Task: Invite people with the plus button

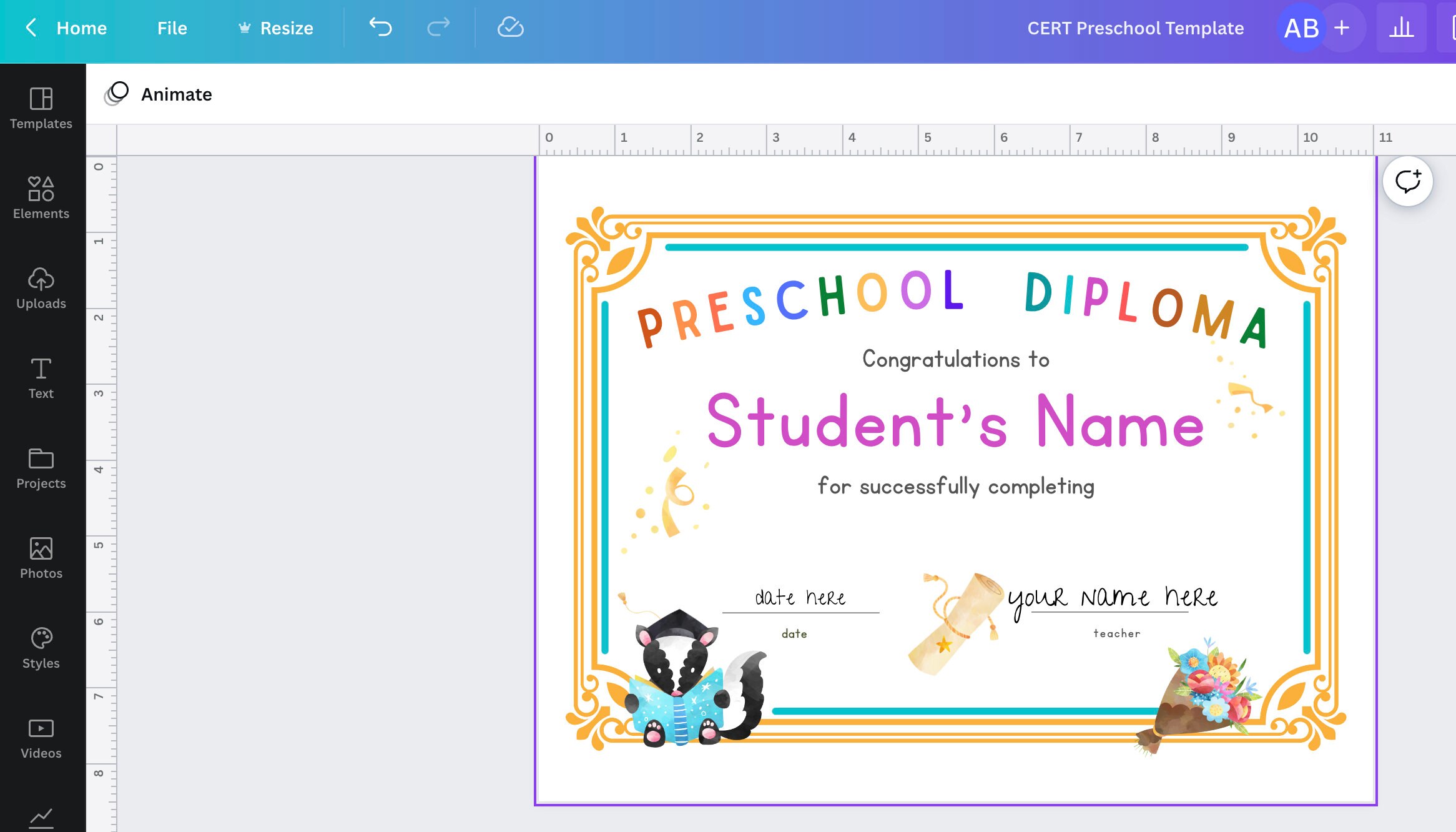Action: click(1340, 27)
